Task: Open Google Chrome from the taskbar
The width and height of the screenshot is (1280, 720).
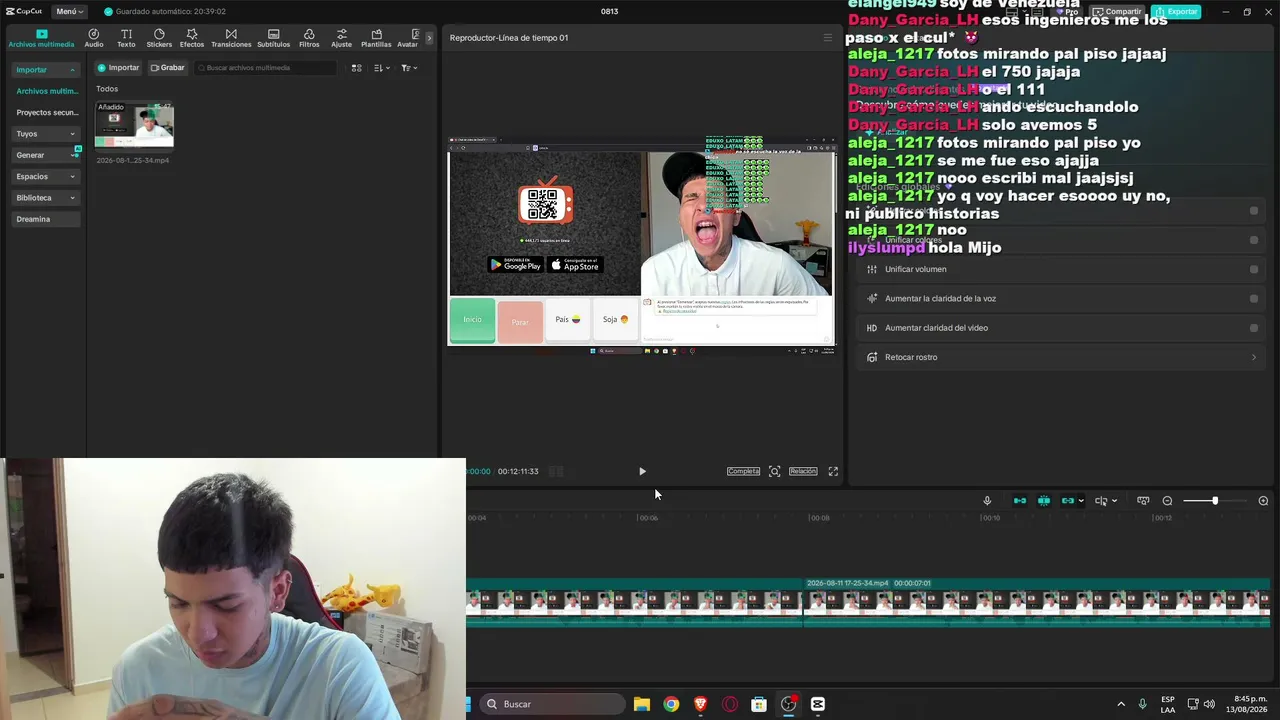Action: tap(671, 704)
